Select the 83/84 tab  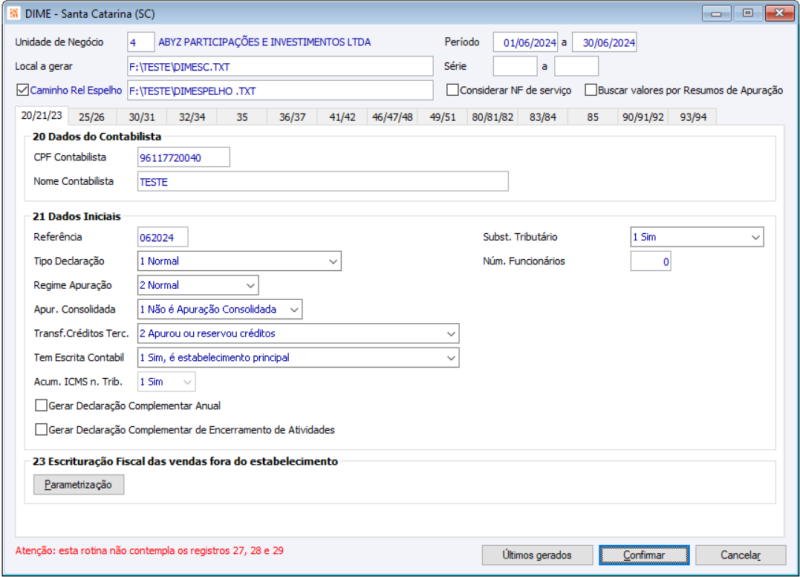click(542, 117)
